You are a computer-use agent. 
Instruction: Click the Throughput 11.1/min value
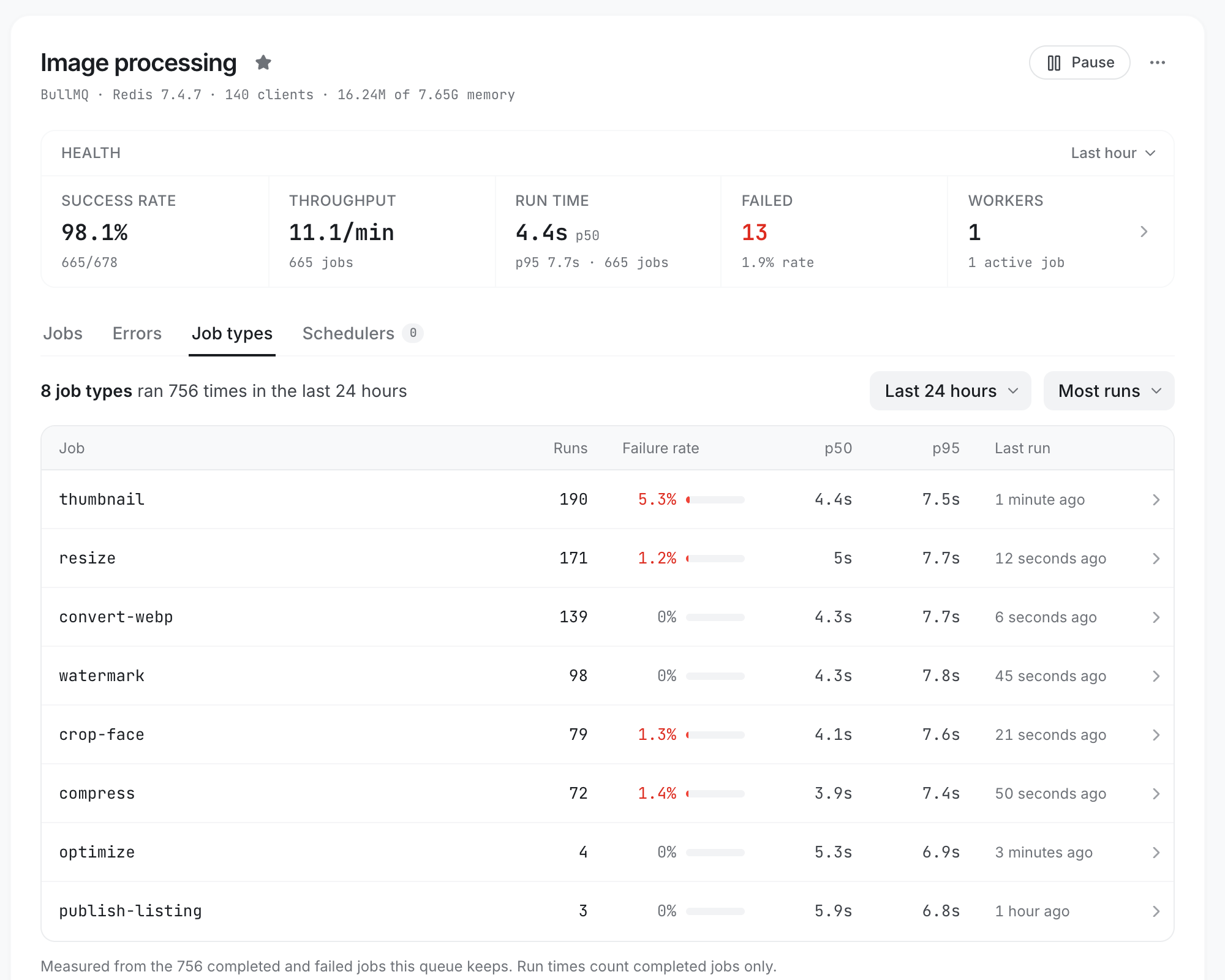(341, 233)
